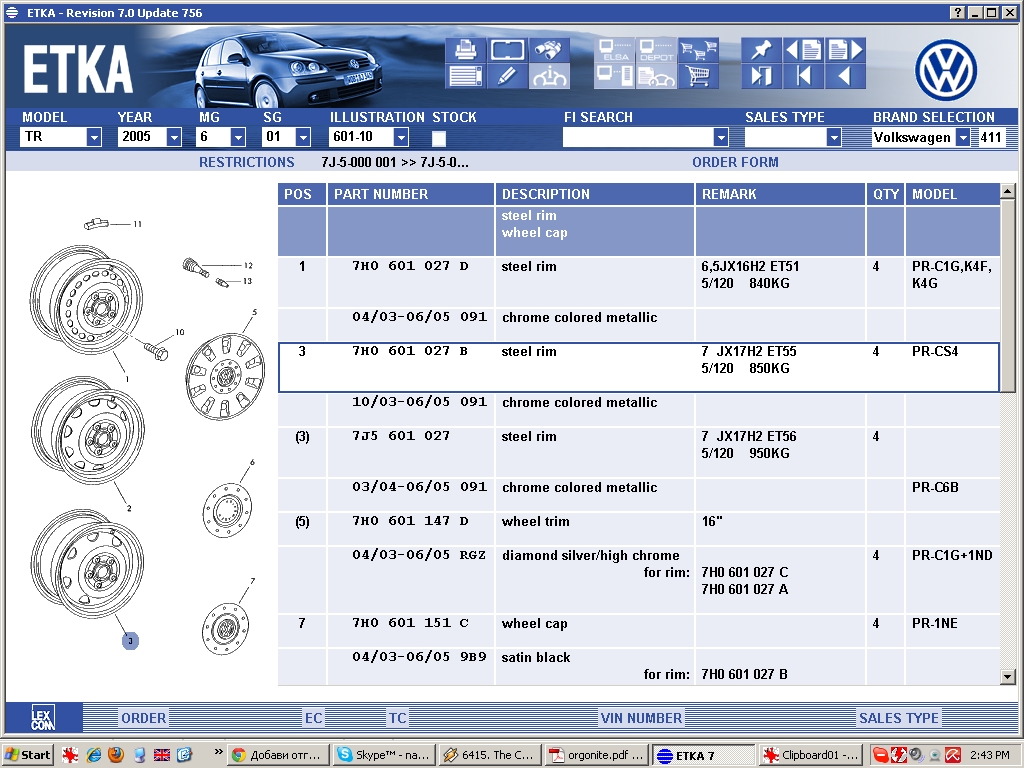Go to next page icon
The width and height of the screenshot is (1024, 768).
(844, 50)
